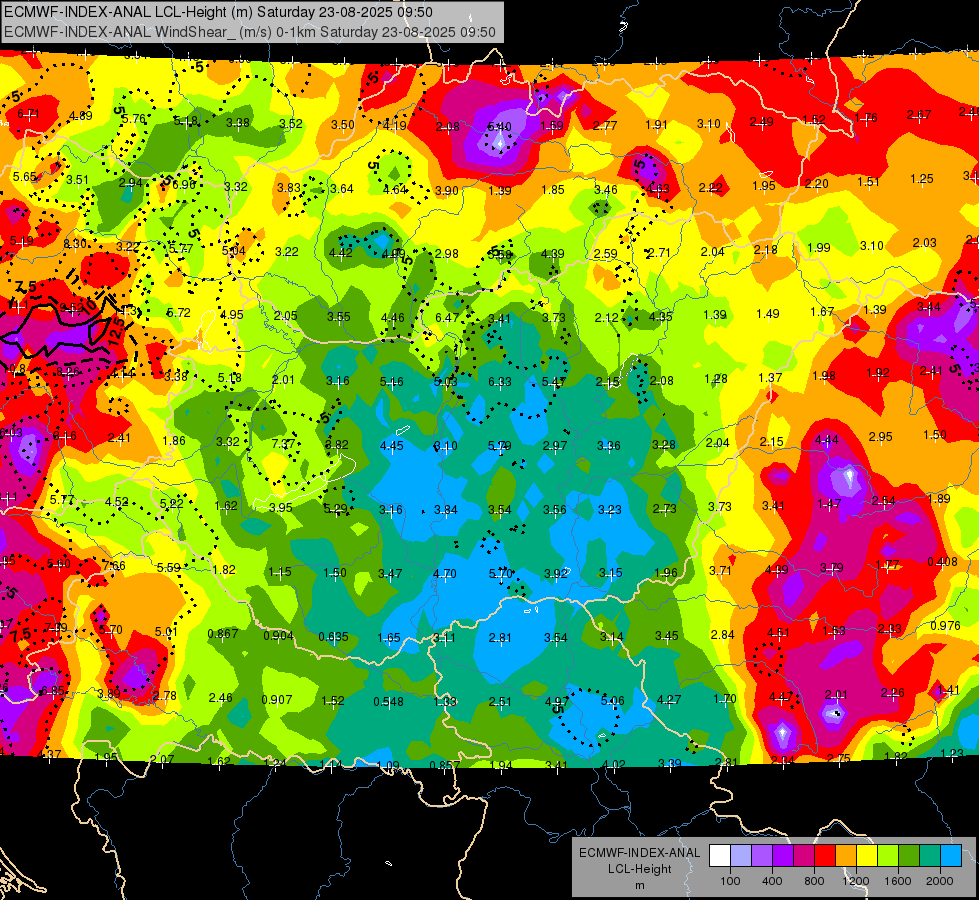Click the wind shear value 4.70
Image resolution: width=979 pixels, height=900 pixels.
pos(445,573)
